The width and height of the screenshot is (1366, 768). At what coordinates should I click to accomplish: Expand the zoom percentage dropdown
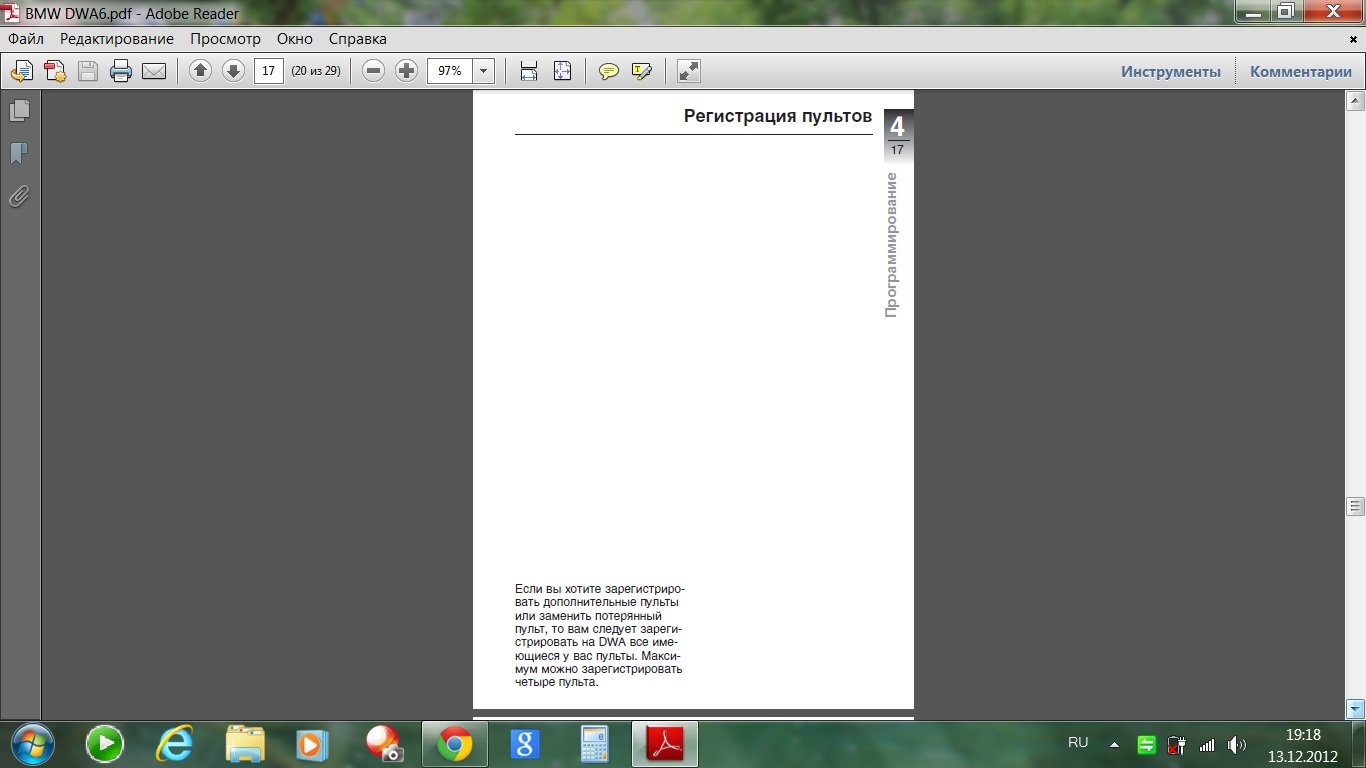pyautogui.click(x=484, y=71)
